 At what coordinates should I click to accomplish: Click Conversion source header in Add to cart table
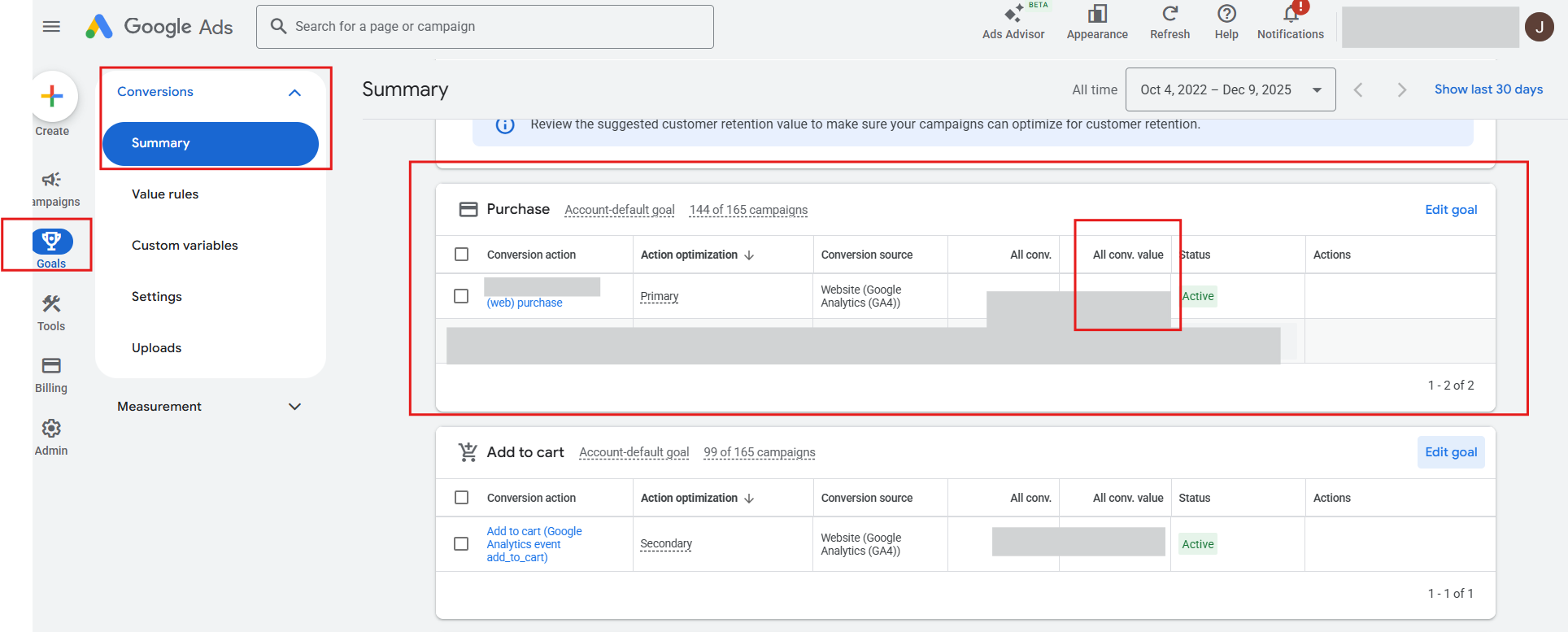pyautogui.click(x=867, y=498)
